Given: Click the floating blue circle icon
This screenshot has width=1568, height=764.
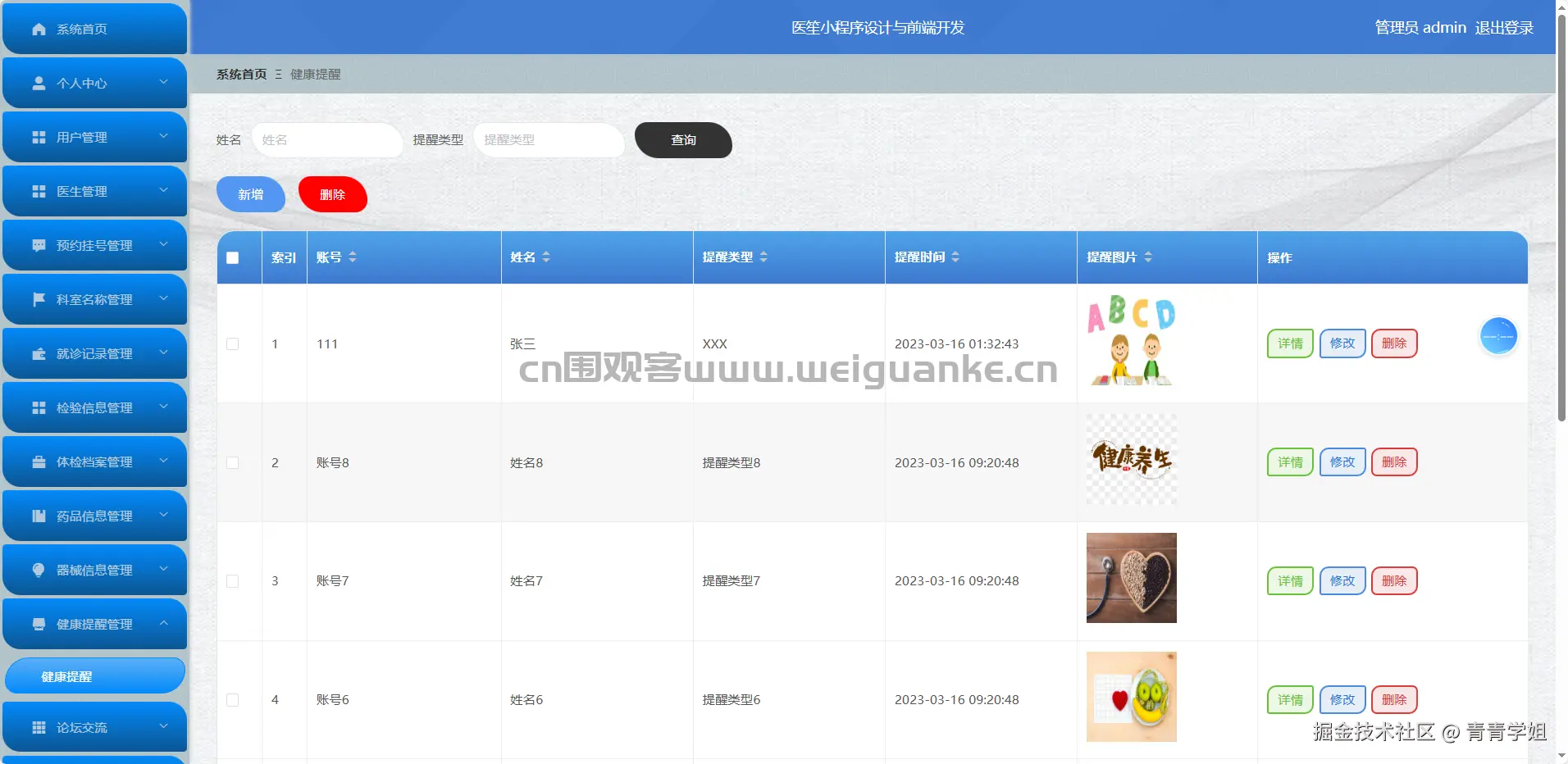Looking at the screenshot, I should (1498, 336).
